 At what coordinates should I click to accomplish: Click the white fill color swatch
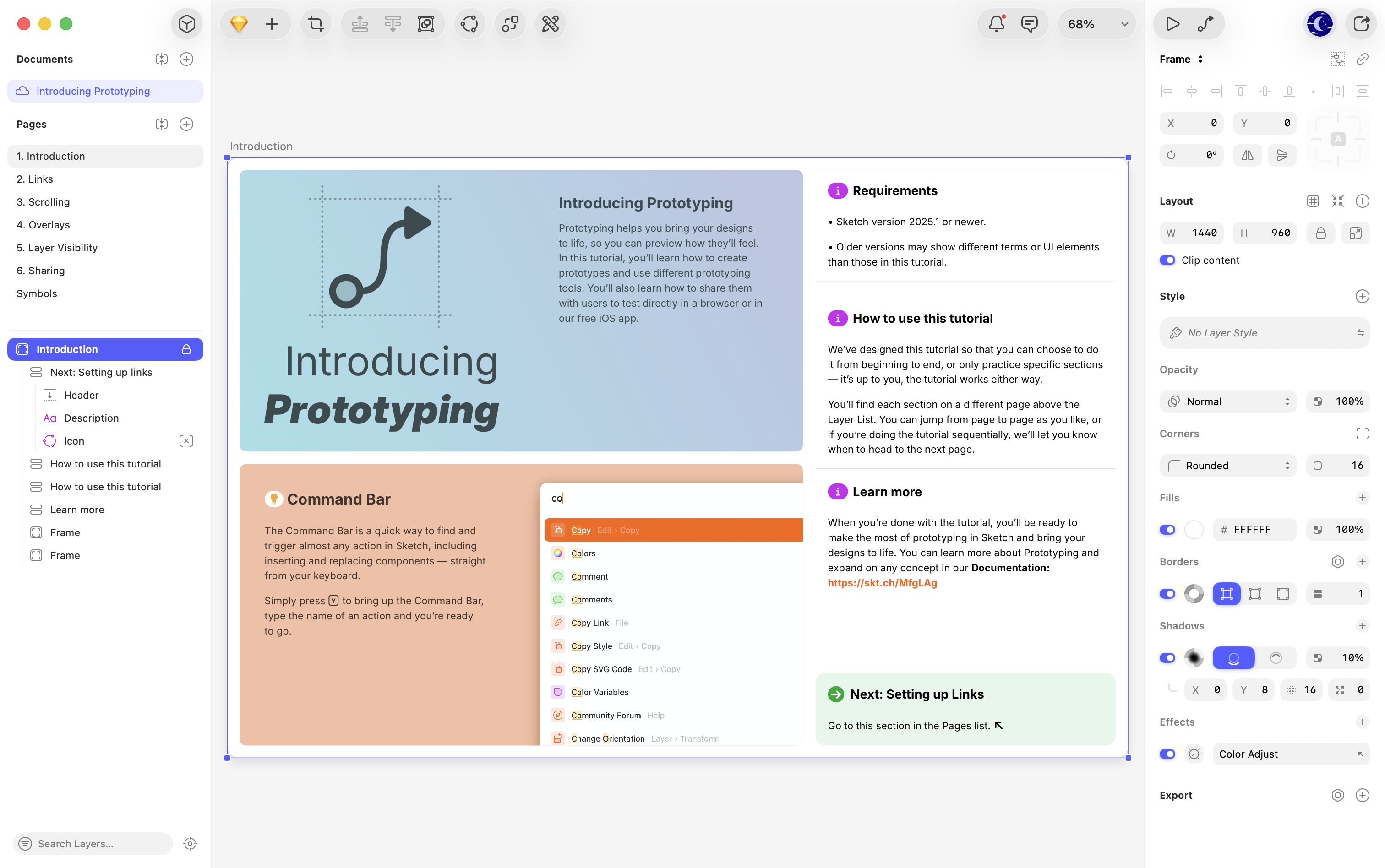pos(1194,529)
